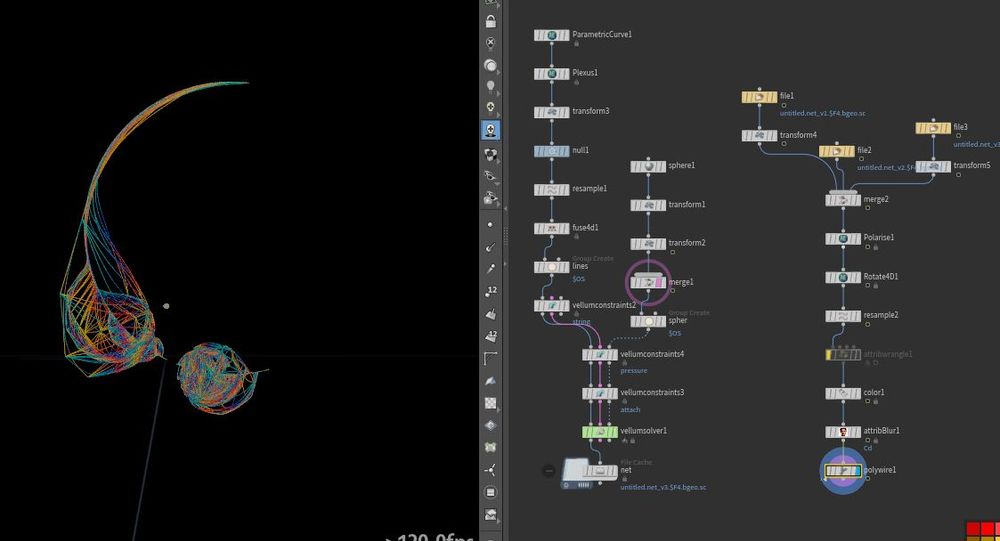Select the vellumsolver1 node

[600, 432]
